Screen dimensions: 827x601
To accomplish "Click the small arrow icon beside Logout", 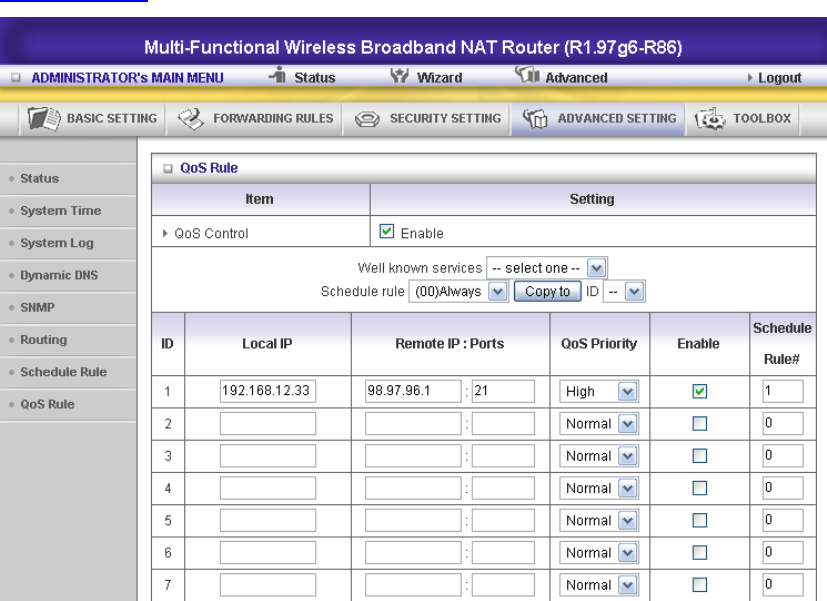I will pos(750,77).
